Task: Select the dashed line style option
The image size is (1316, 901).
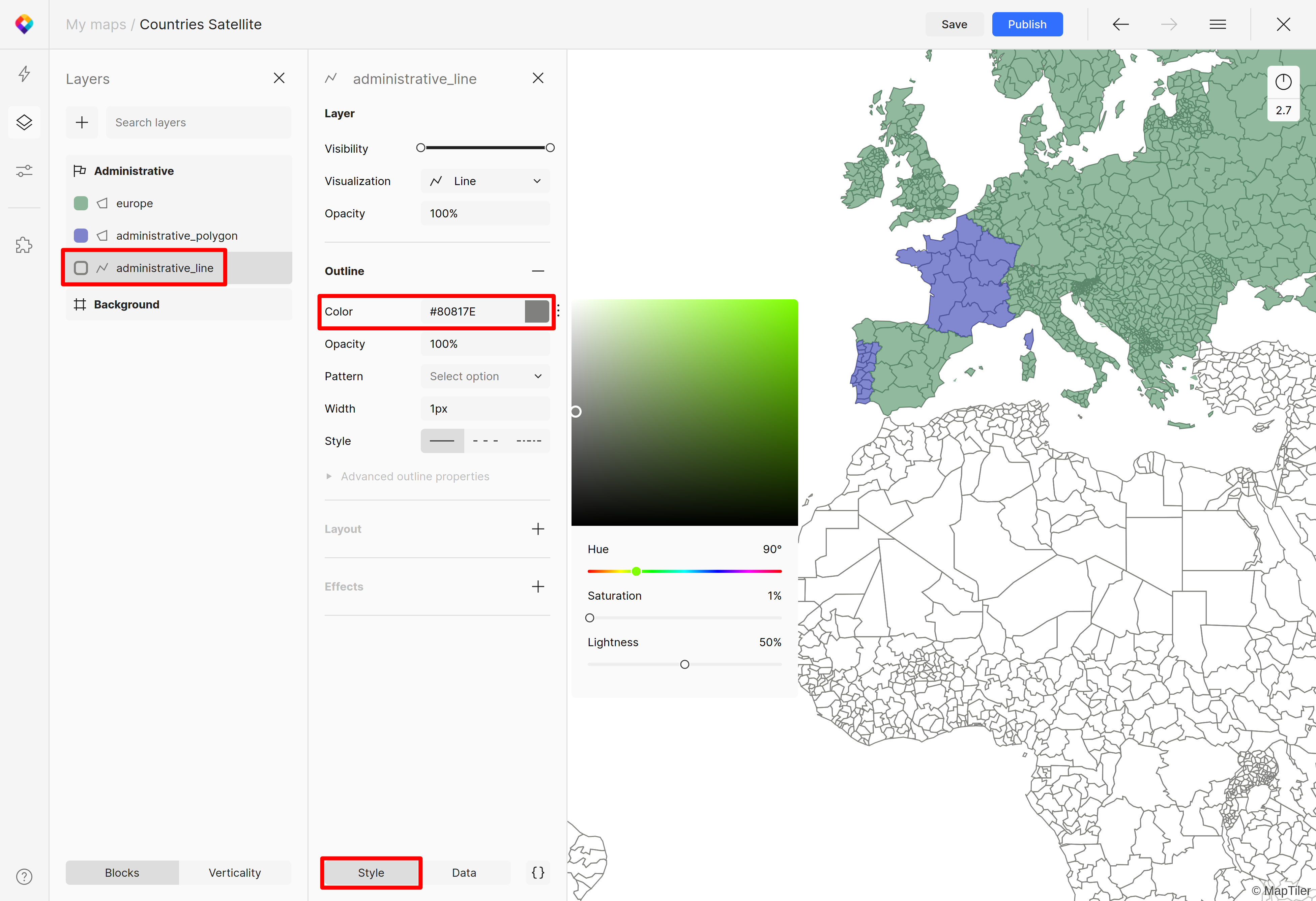Action: point(485,441)
